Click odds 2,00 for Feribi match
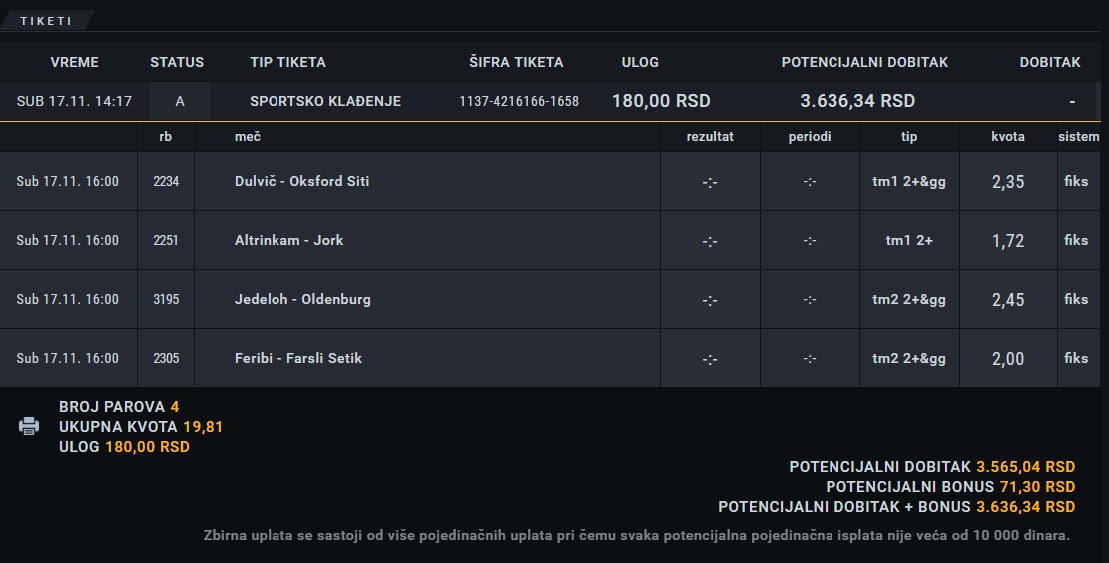The width and height of the screenshot is (1109, 563). (x=1008, y=359)
